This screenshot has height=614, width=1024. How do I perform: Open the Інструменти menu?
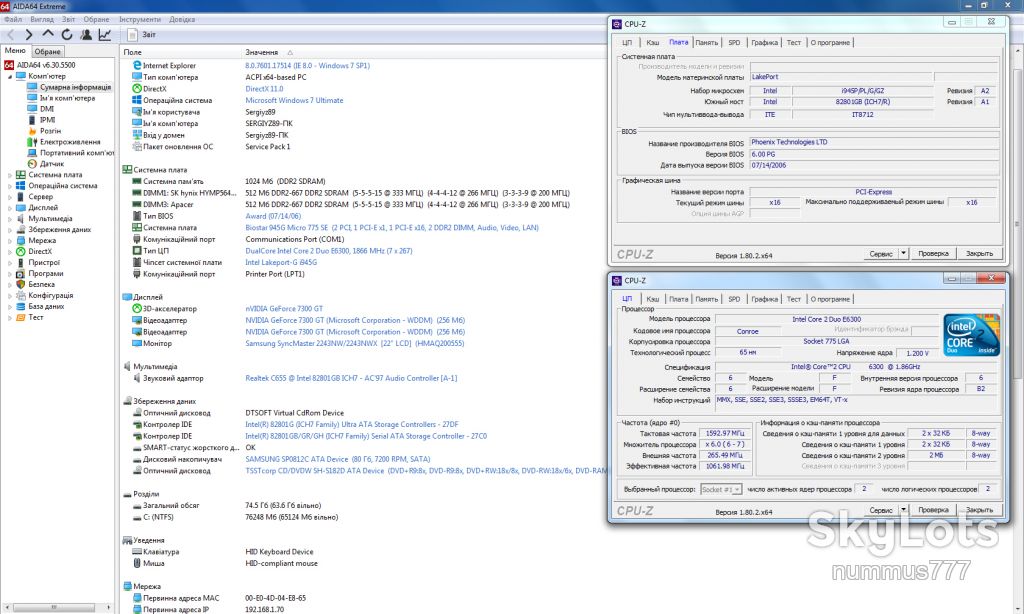(140, 19)
